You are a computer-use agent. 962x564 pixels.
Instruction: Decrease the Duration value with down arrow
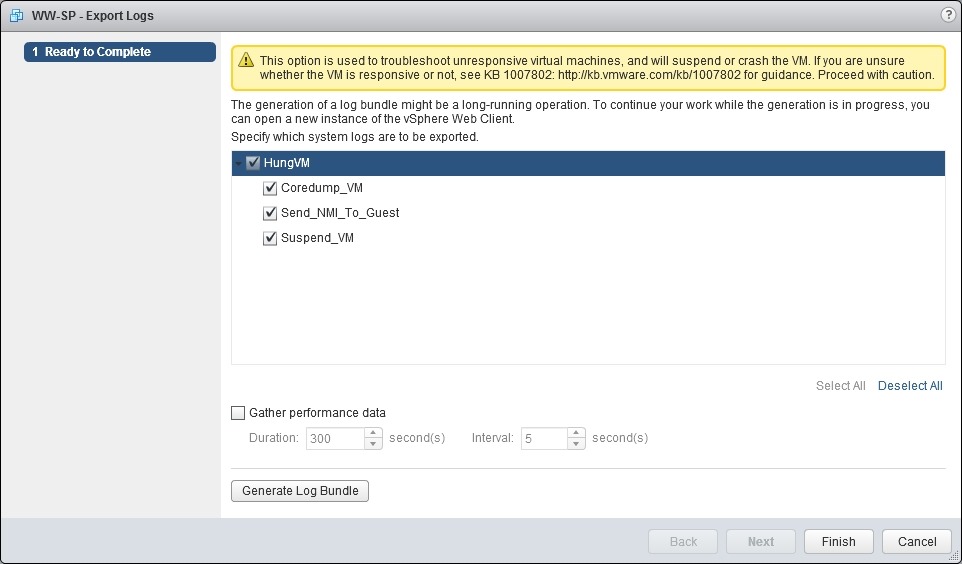click(x=373, y=443)
